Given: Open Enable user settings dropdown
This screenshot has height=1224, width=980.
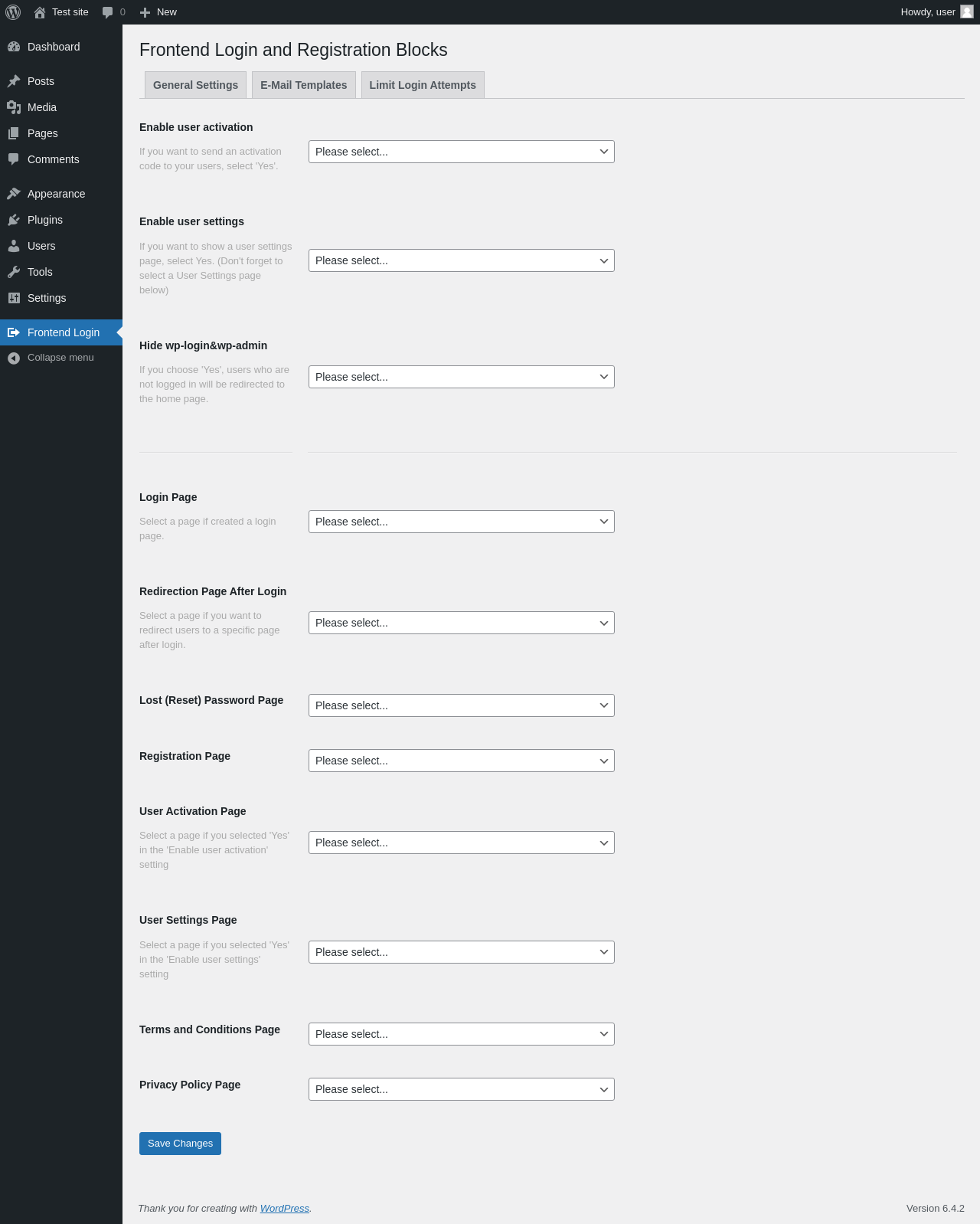Looking at the screenshot, I should [462, 260].
